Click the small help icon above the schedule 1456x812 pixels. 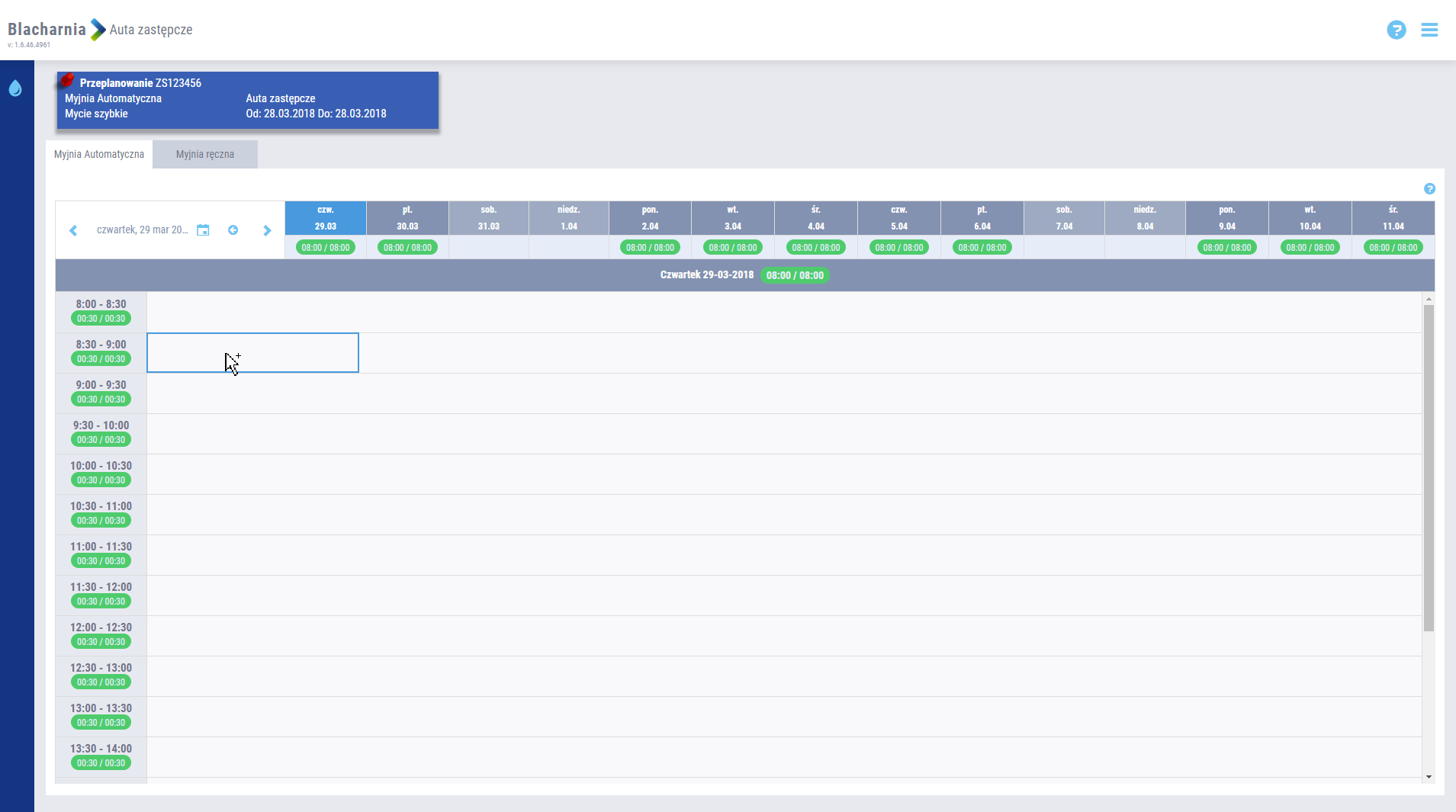(1429, 189)
